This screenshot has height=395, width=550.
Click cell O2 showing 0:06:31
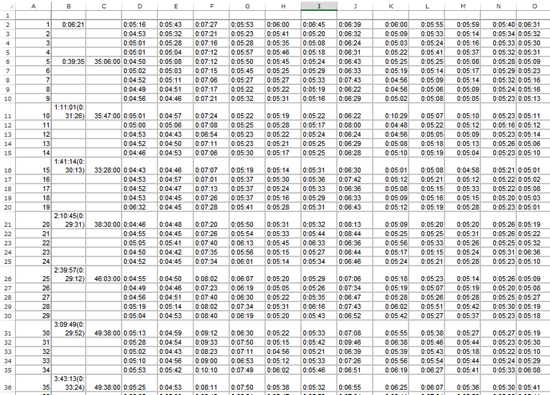534,25
